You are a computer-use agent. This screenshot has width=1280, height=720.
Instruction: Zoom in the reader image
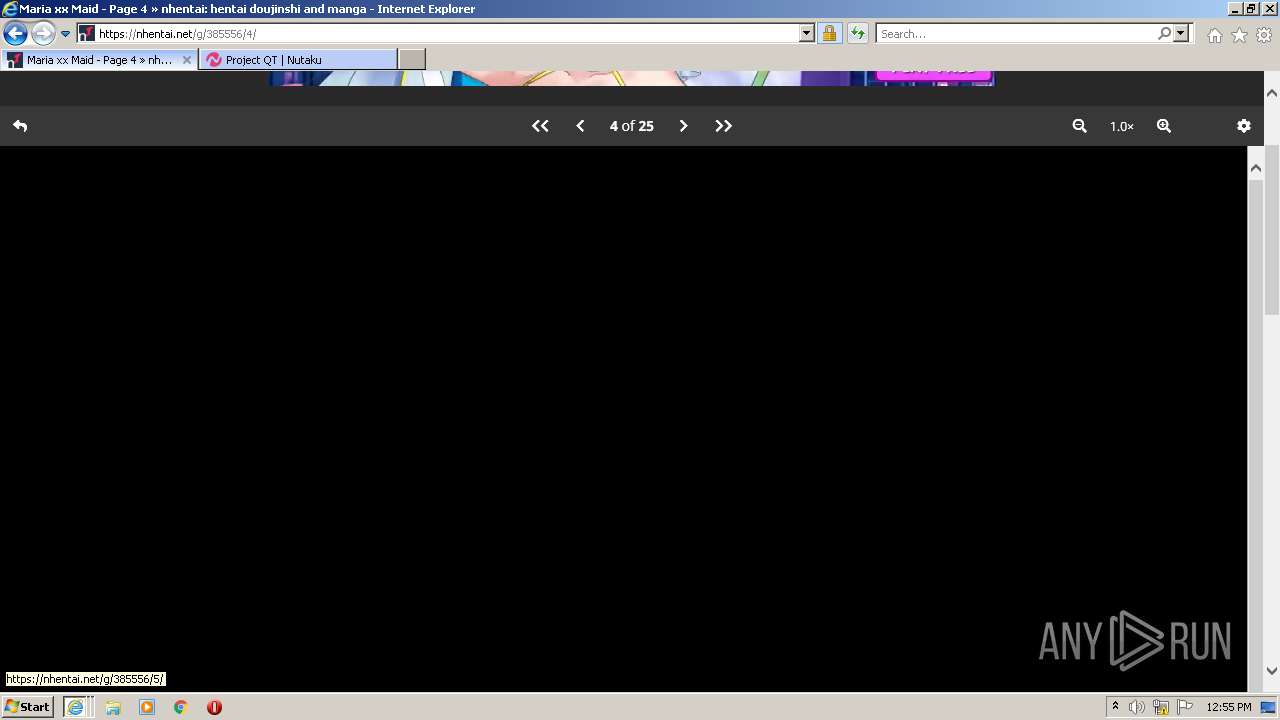click(1164, 126)
